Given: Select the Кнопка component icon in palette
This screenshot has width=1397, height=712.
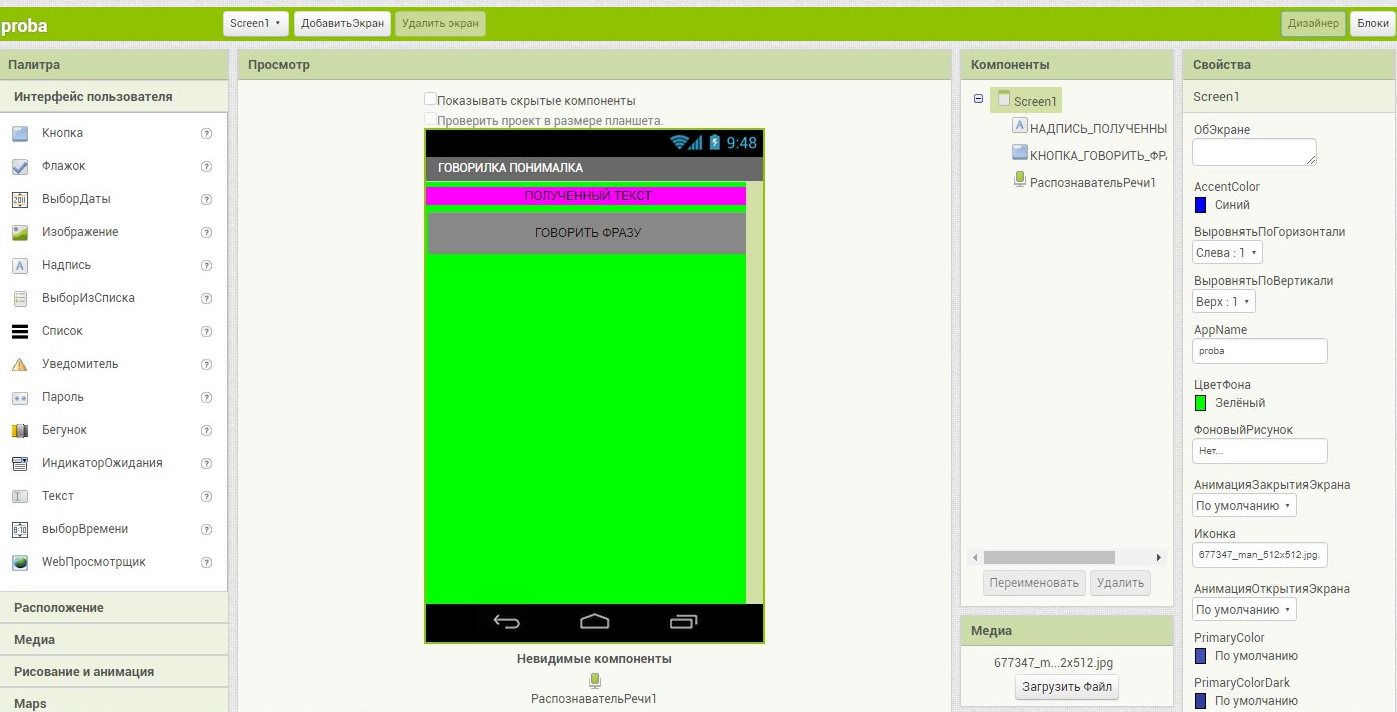Looking at the screenshot, I should pyautogui.click(x=20, y=133).
